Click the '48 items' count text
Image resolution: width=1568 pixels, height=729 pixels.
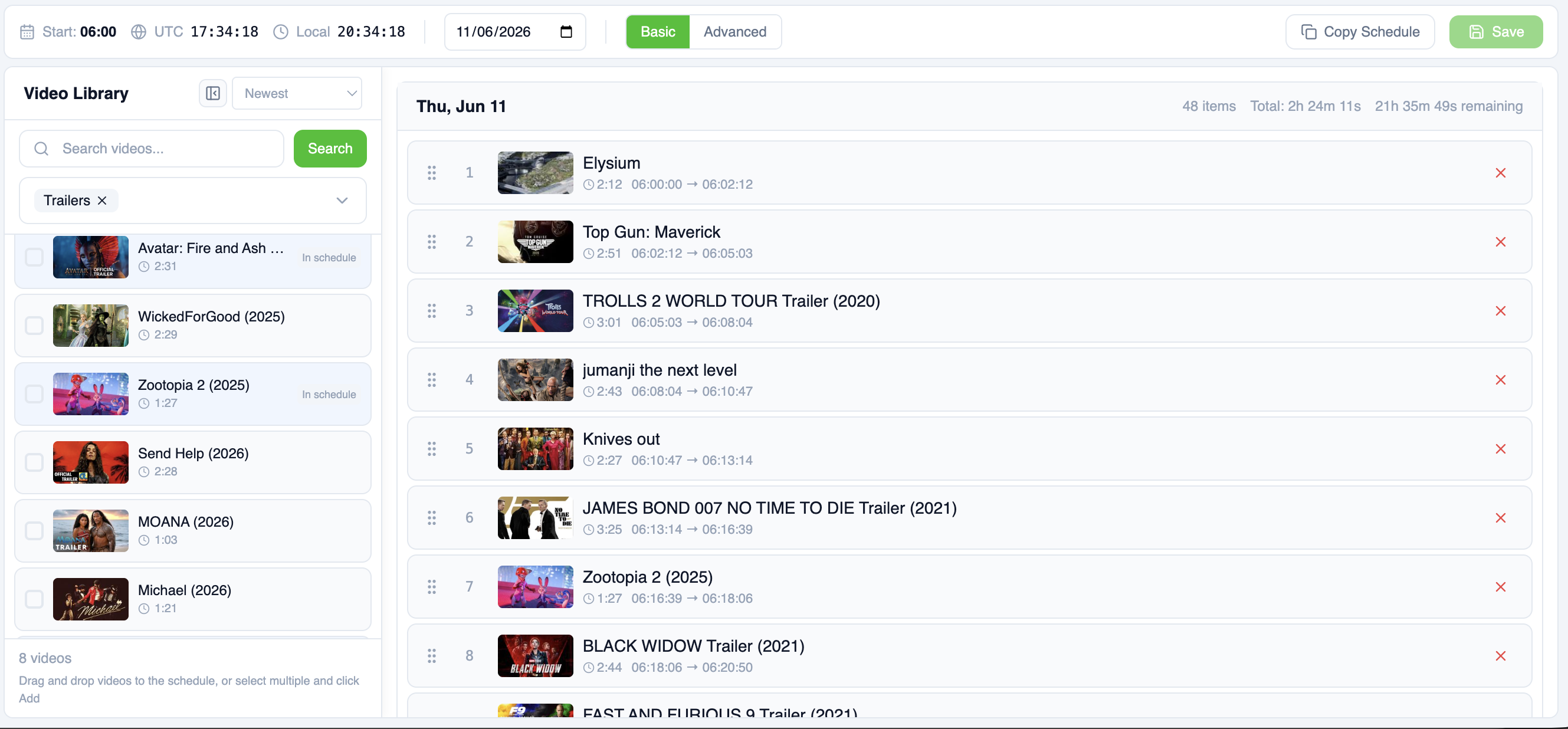click(1209, 106)
